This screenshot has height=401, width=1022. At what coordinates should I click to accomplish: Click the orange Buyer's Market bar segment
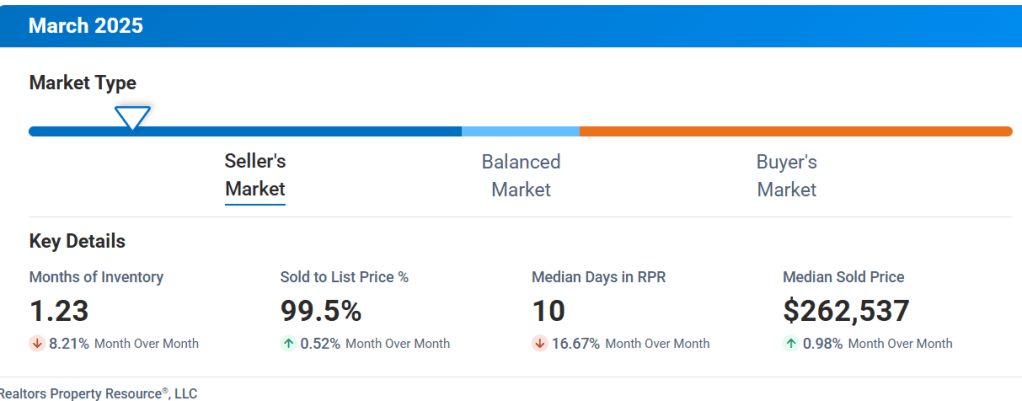795,131
